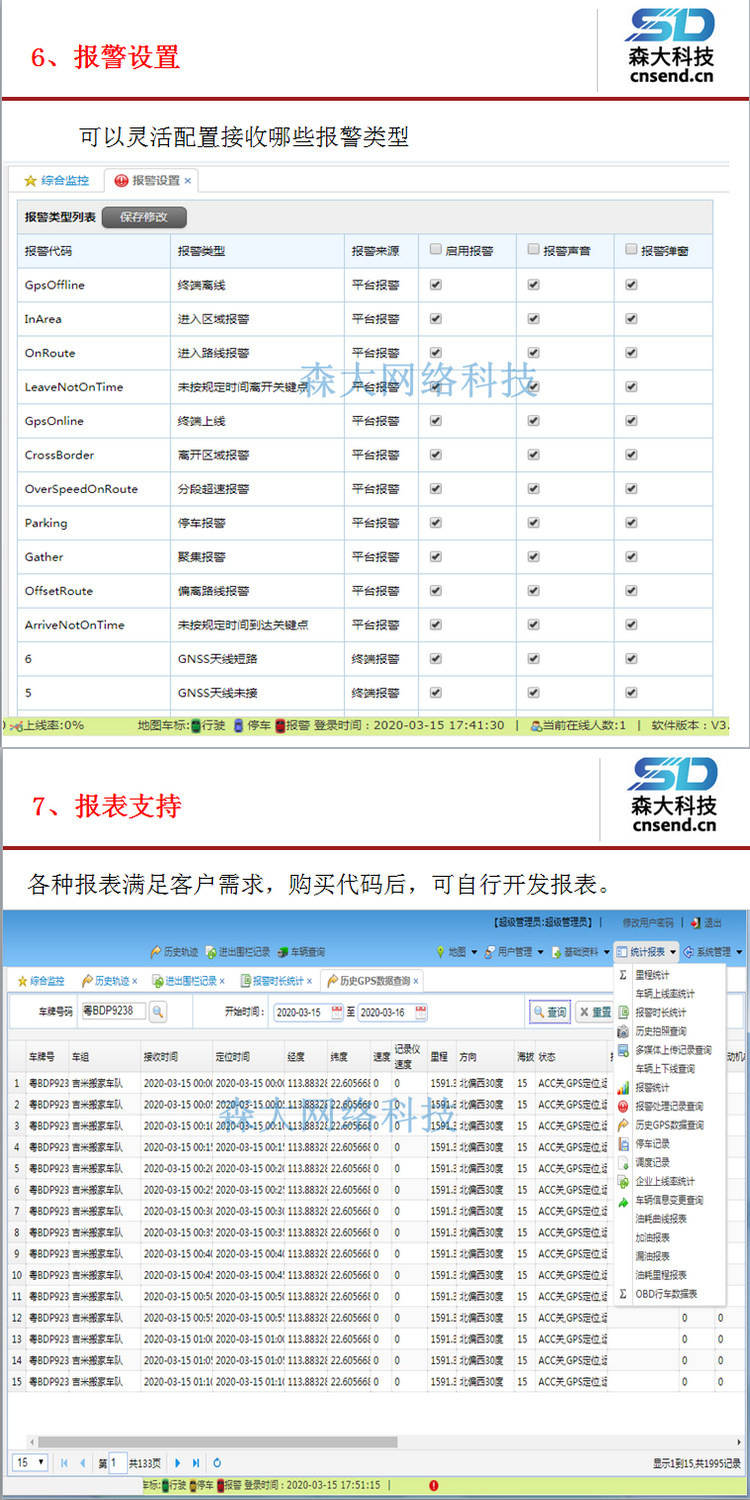The width and height of the screenshot is (750, 1500).
Task: Click the refresh table icon
Action: (217, 1462)
